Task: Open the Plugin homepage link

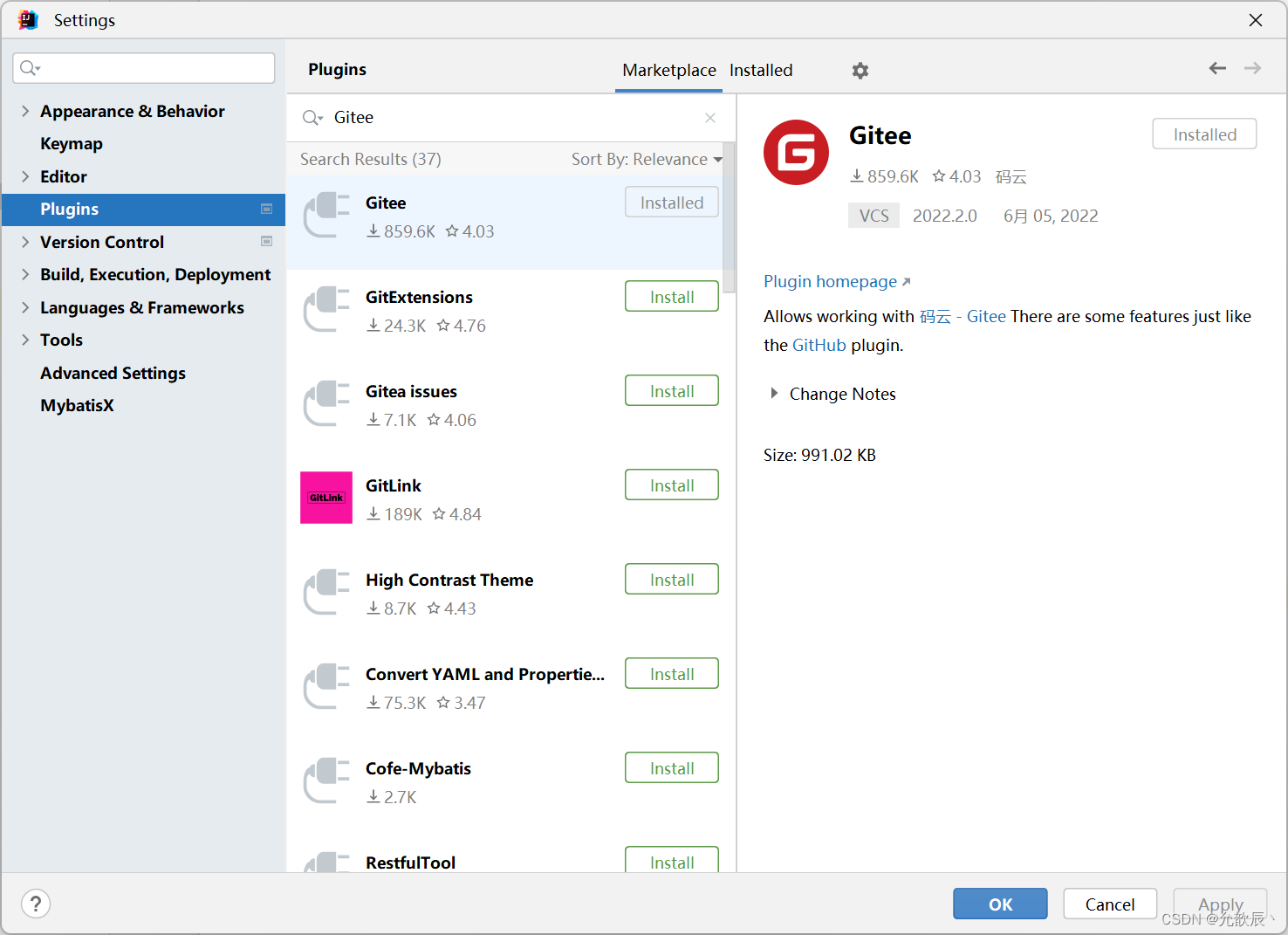Action: 830,281
